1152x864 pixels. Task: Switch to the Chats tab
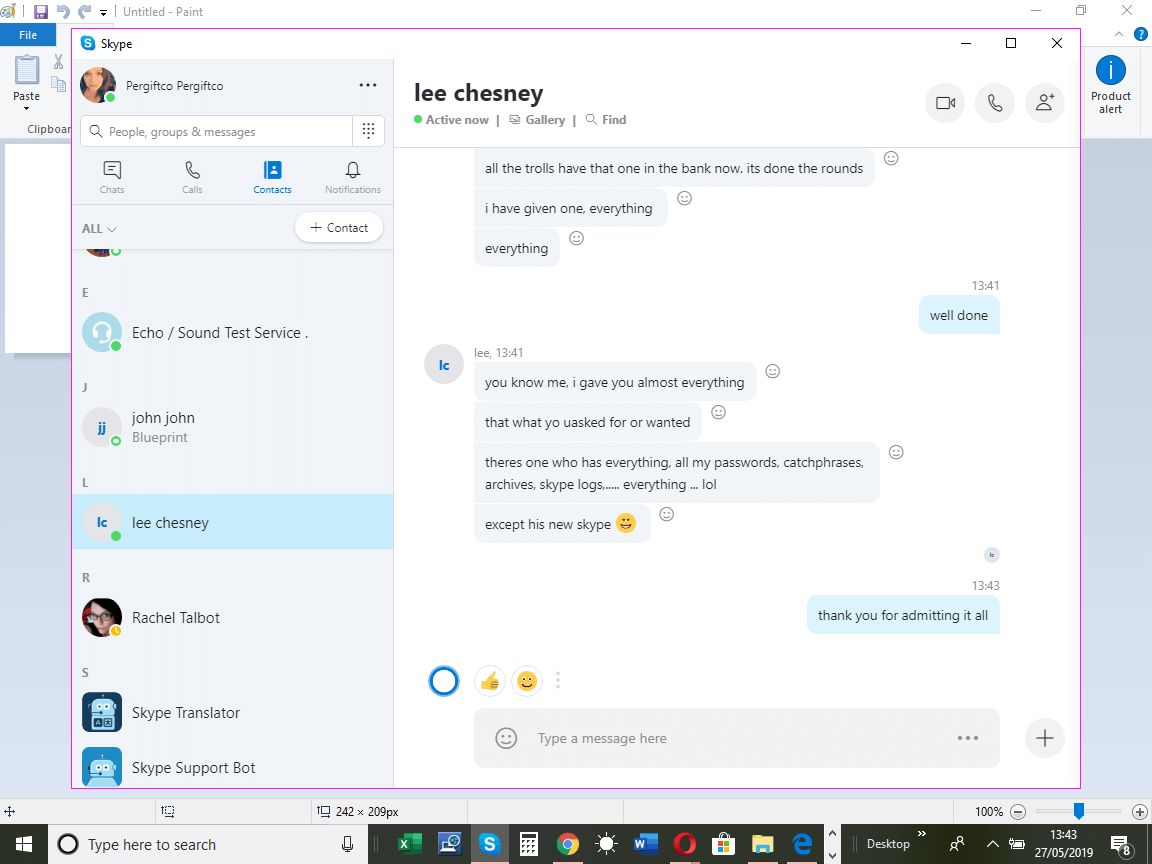tap(112, 177)
